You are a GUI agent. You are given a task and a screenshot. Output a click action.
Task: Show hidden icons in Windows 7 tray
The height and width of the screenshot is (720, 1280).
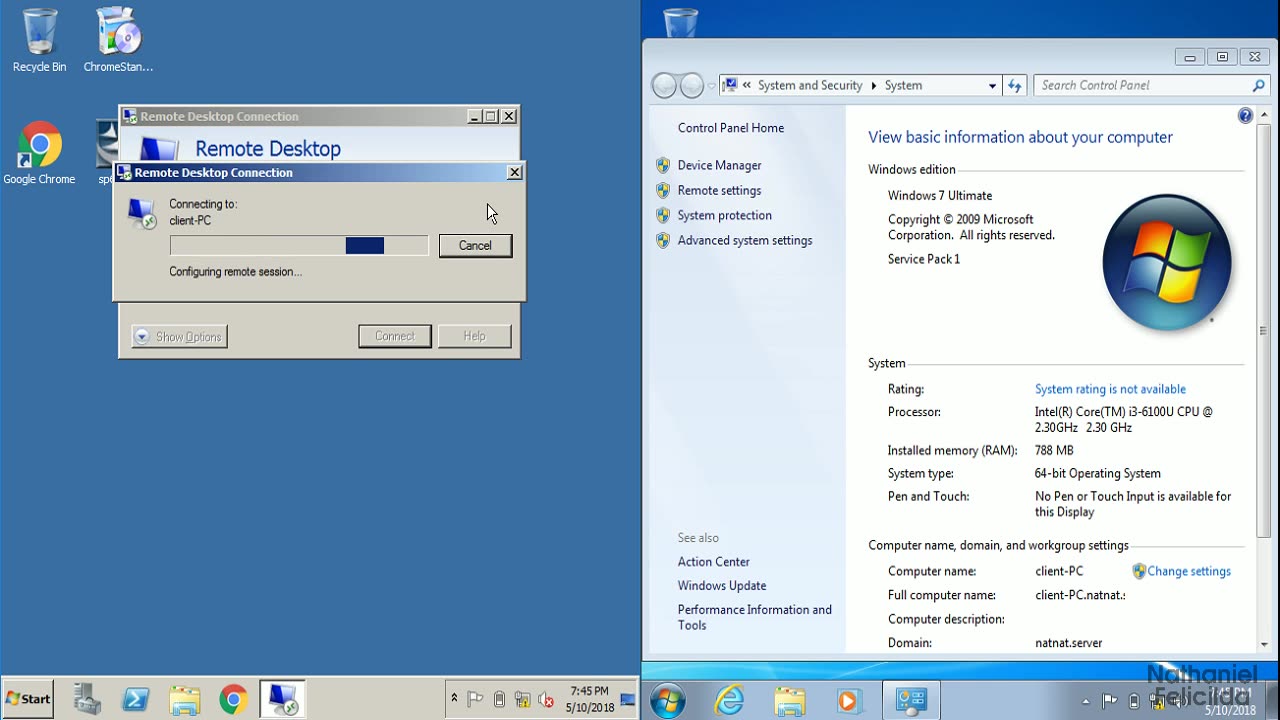coord(1086,701)
